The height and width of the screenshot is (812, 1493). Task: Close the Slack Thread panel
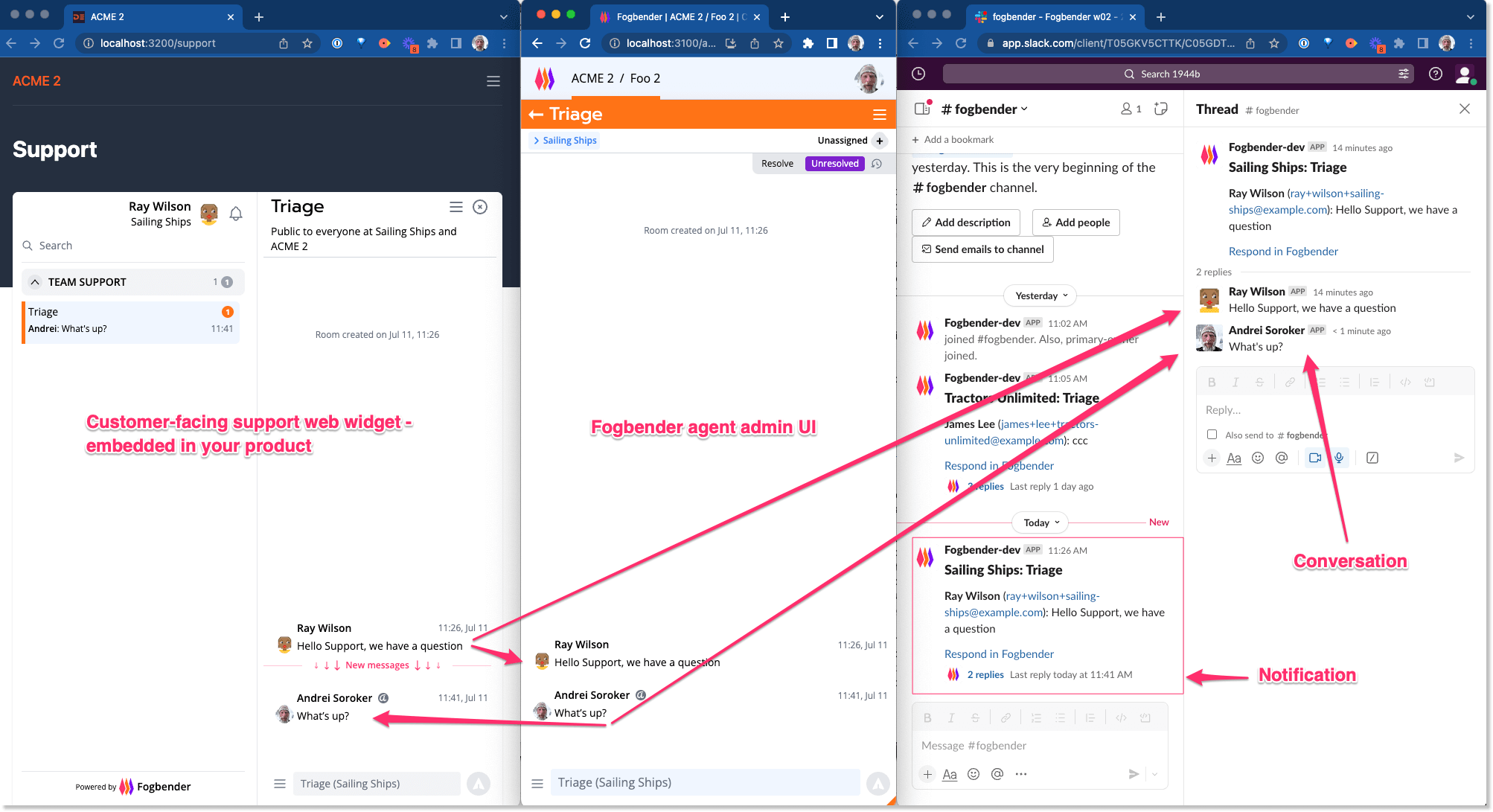(x=1464, y=109)
